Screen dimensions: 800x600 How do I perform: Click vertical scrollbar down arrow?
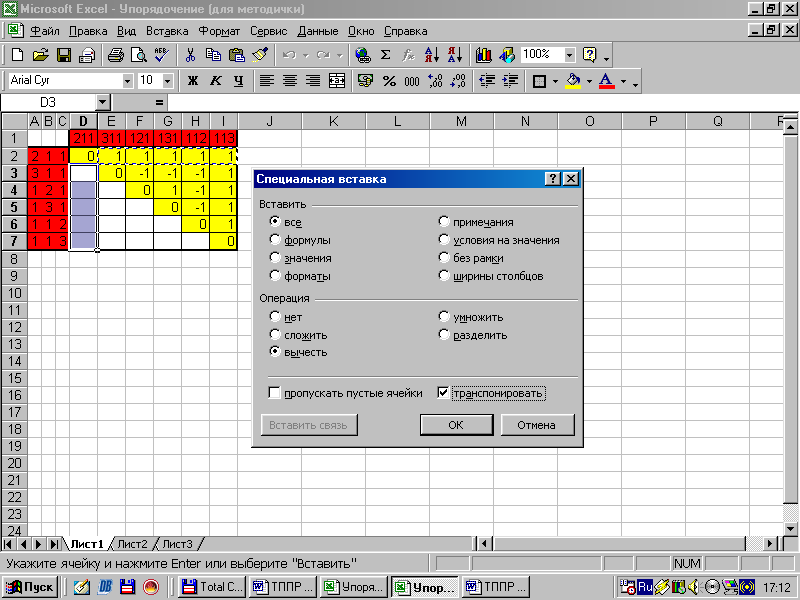[x=790, y=529]
